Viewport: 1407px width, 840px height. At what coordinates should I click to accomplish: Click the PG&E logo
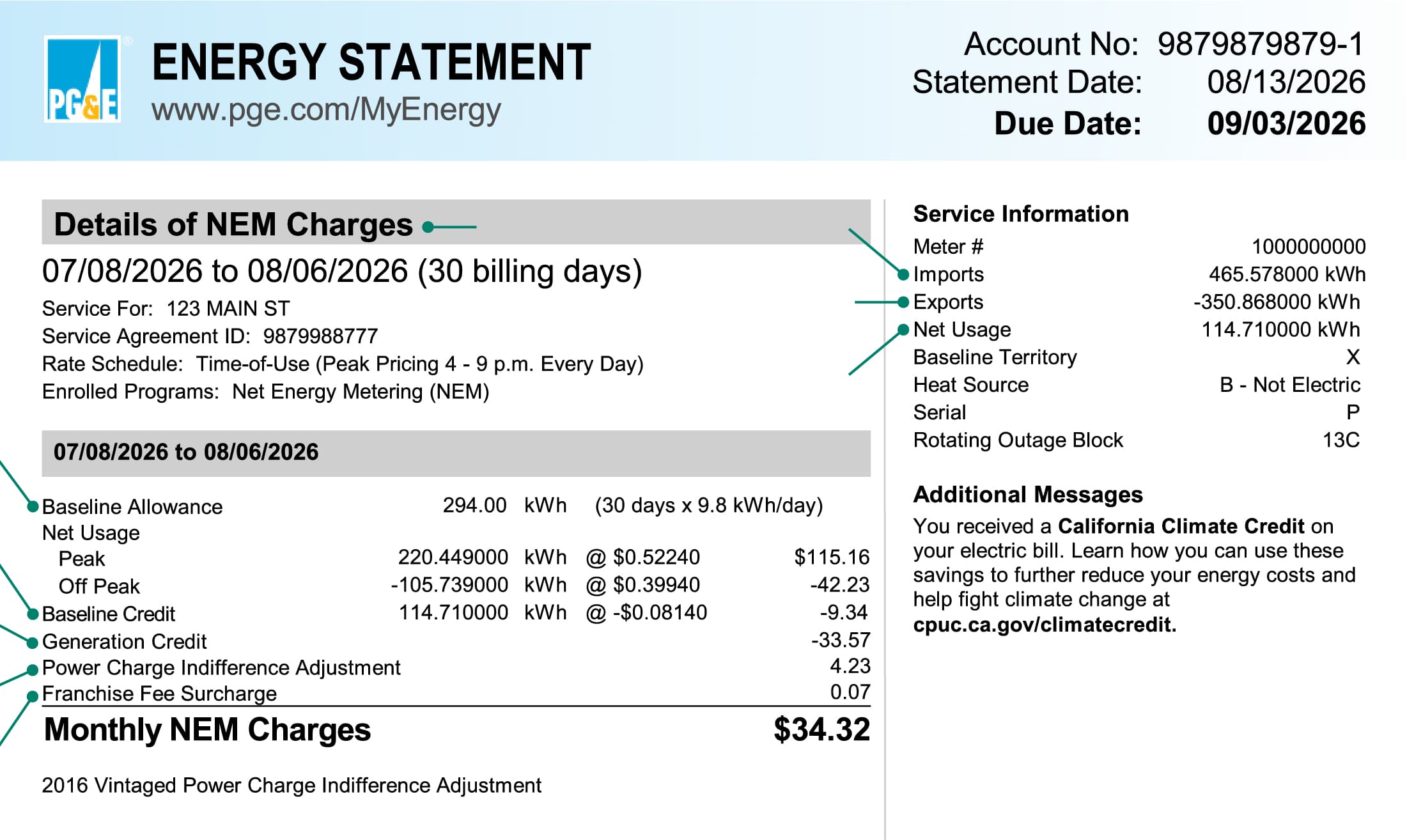[82, 79]
